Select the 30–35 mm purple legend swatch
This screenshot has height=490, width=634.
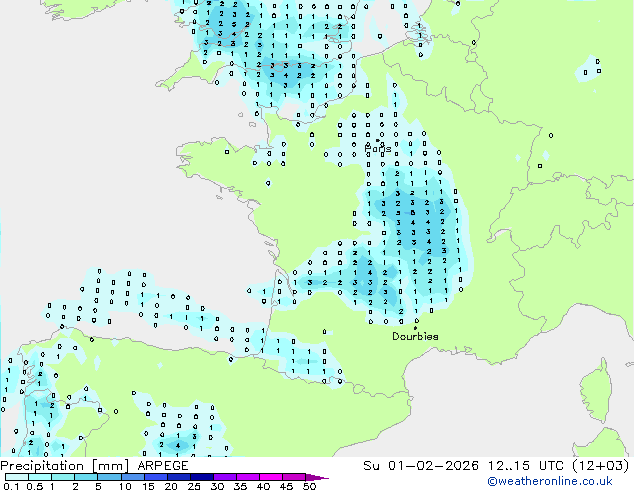pos(224,477)
